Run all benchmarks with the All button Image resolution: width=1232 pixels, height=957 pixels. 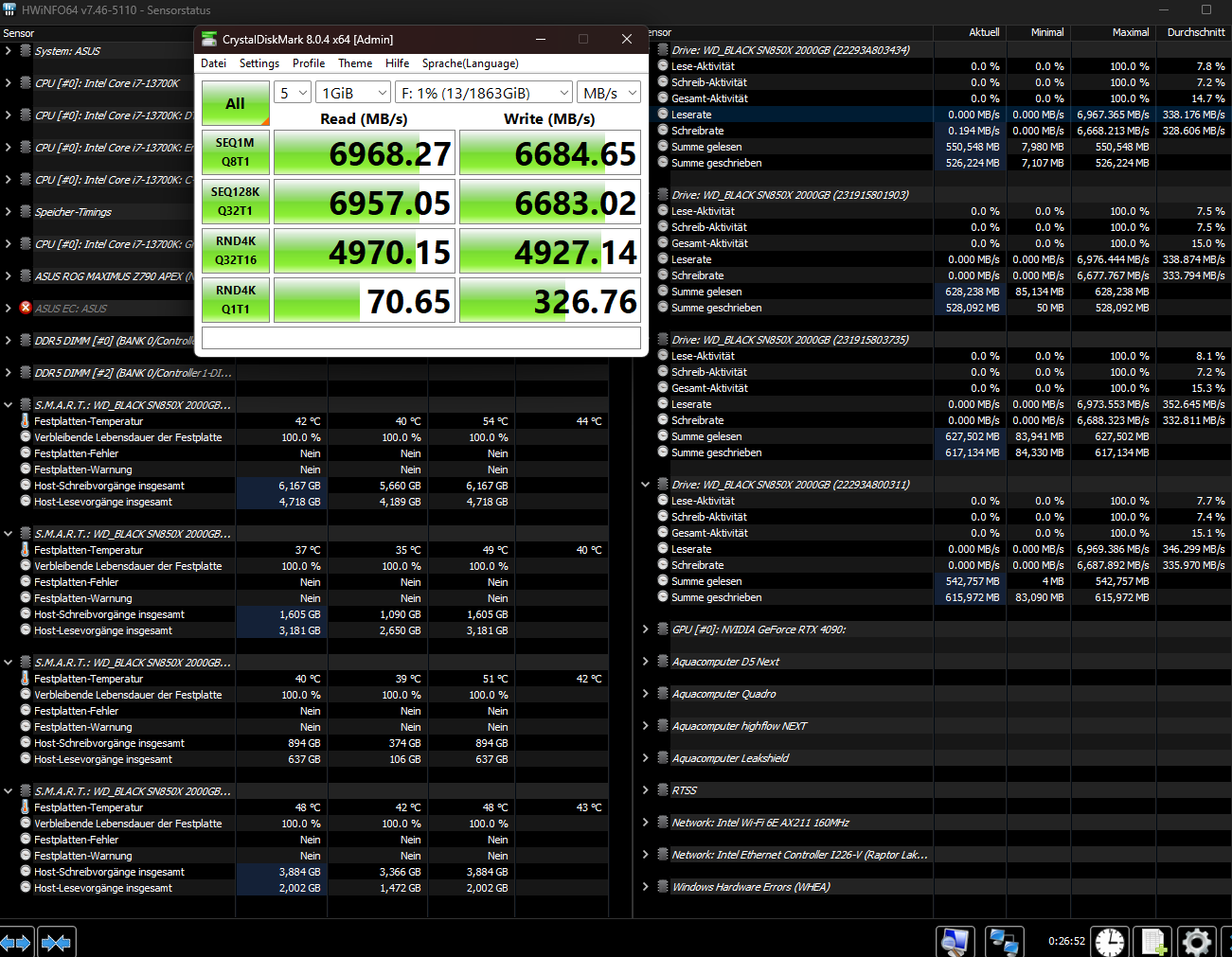tap(236, 104)
